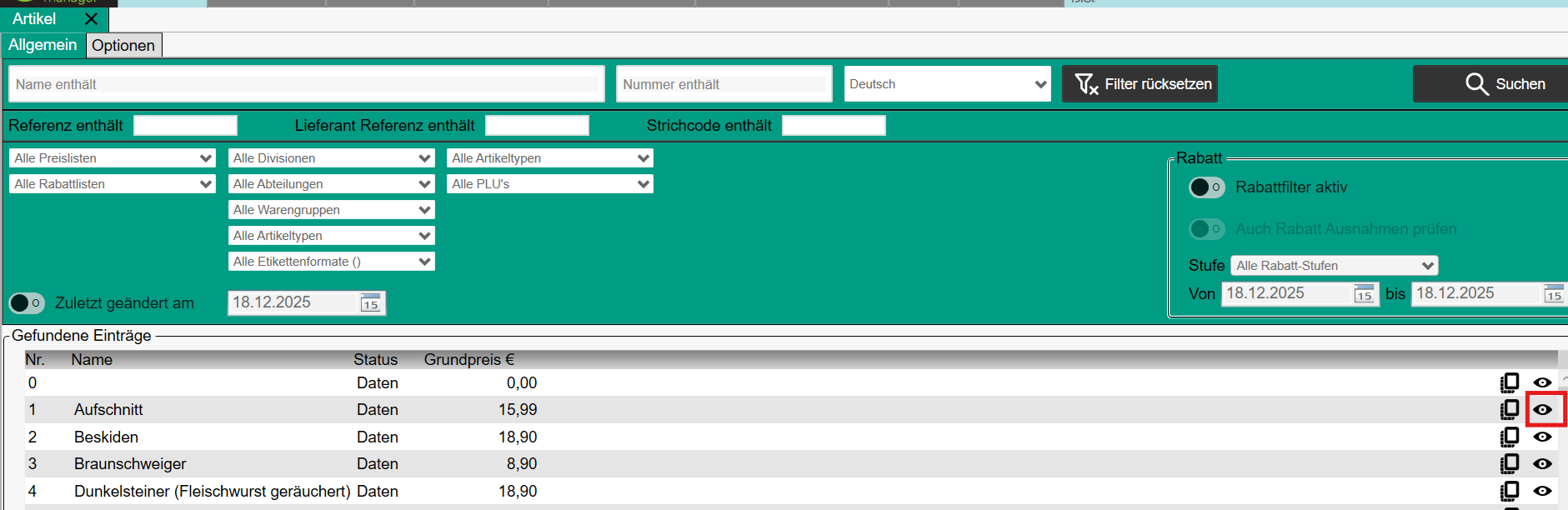
Task: Open the Deutsch language dropdown
Action: point(947,84)
